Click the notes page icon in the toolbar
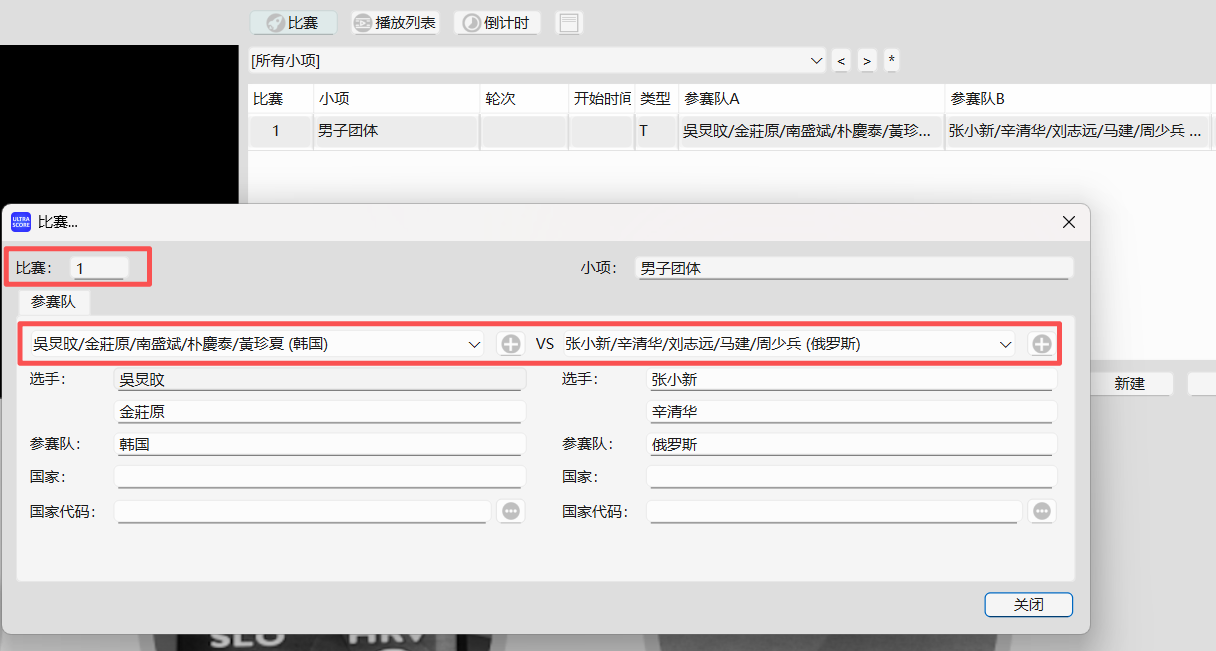Screen dimensions: 1216x651 [x=568, y=22]
